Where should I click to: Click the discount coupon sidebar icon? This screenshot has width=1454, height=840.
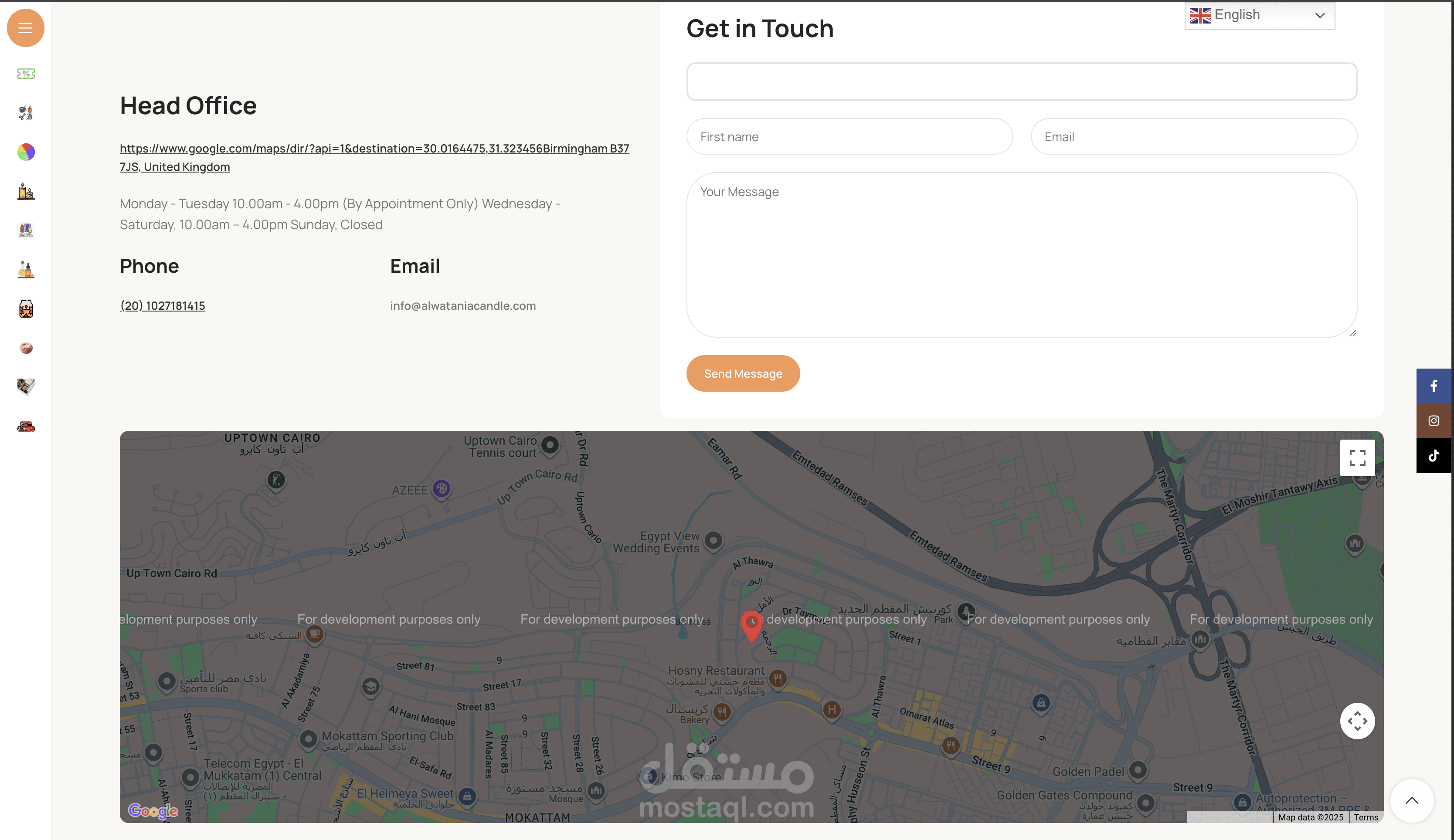[25, 74]
